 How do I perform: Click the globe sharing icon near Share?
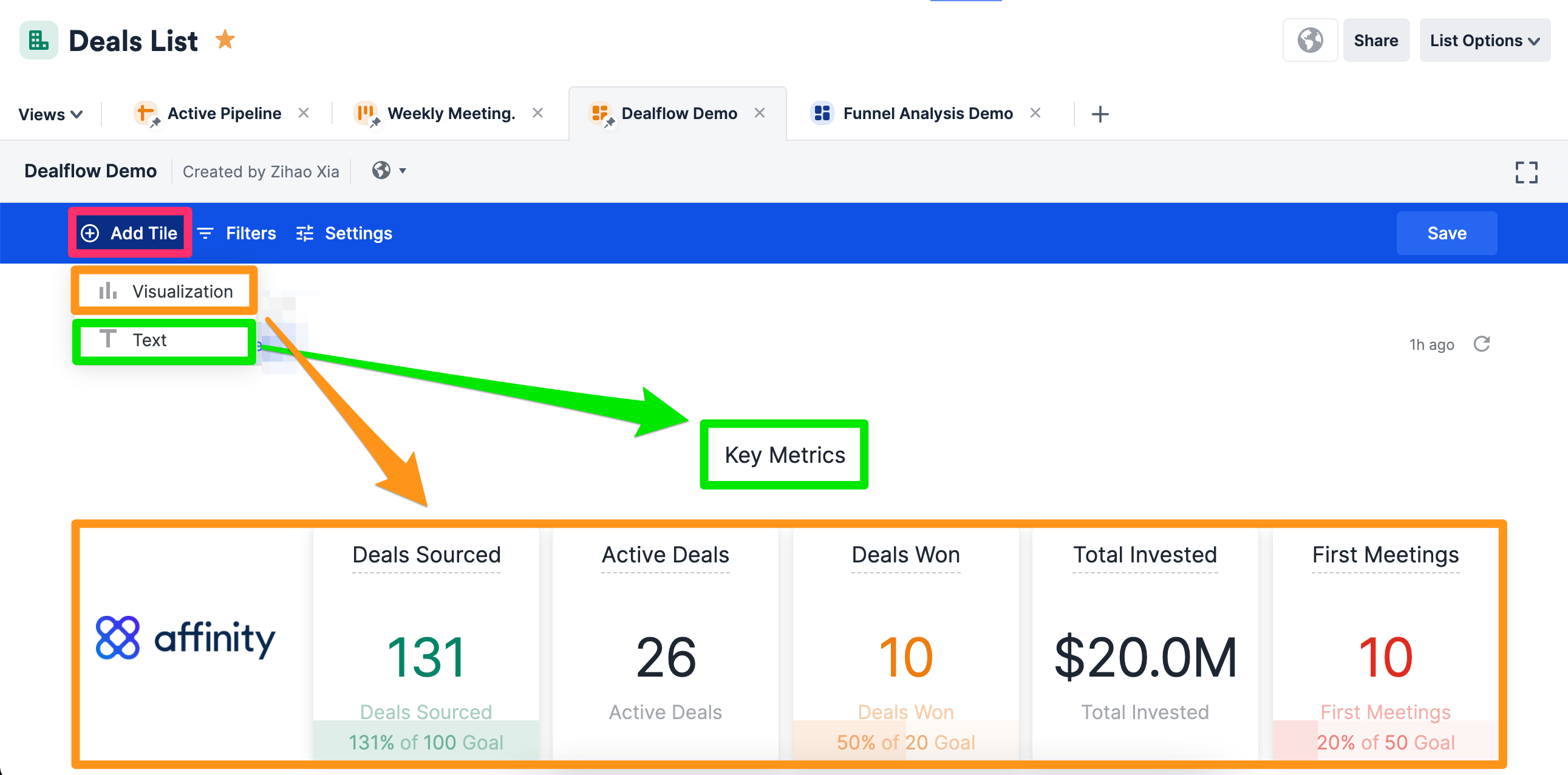[x=1310, y=40]
